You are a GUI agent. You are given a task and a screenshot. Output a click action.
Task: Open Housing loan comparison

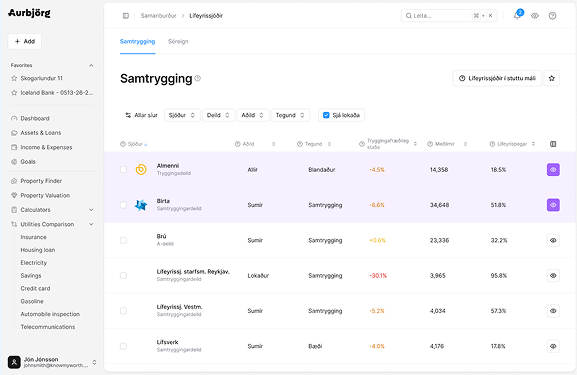(x=38, y=250)
